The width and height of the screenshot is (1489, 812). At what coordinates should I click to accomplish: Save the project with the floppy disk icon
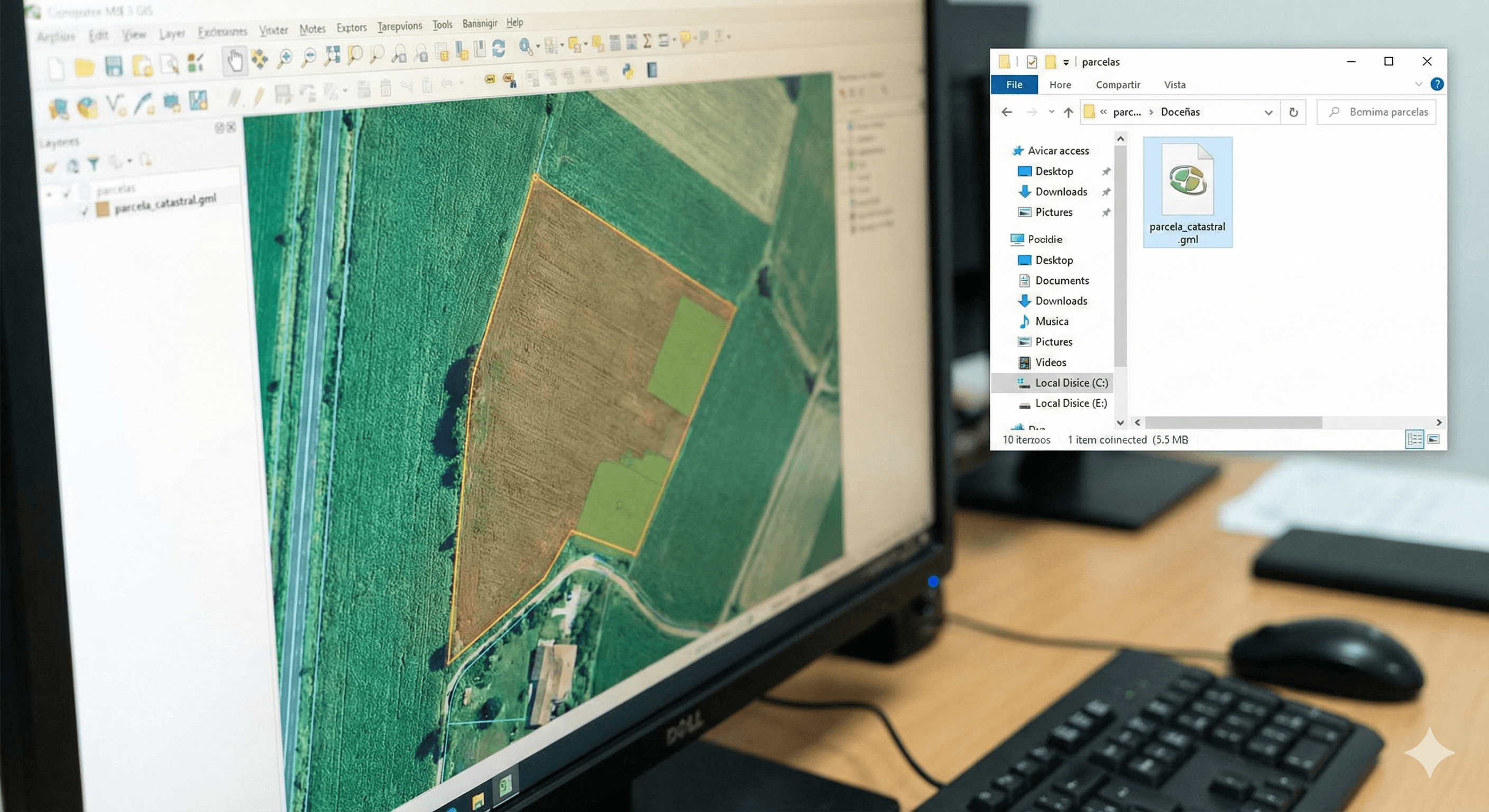tap(113, 66)
